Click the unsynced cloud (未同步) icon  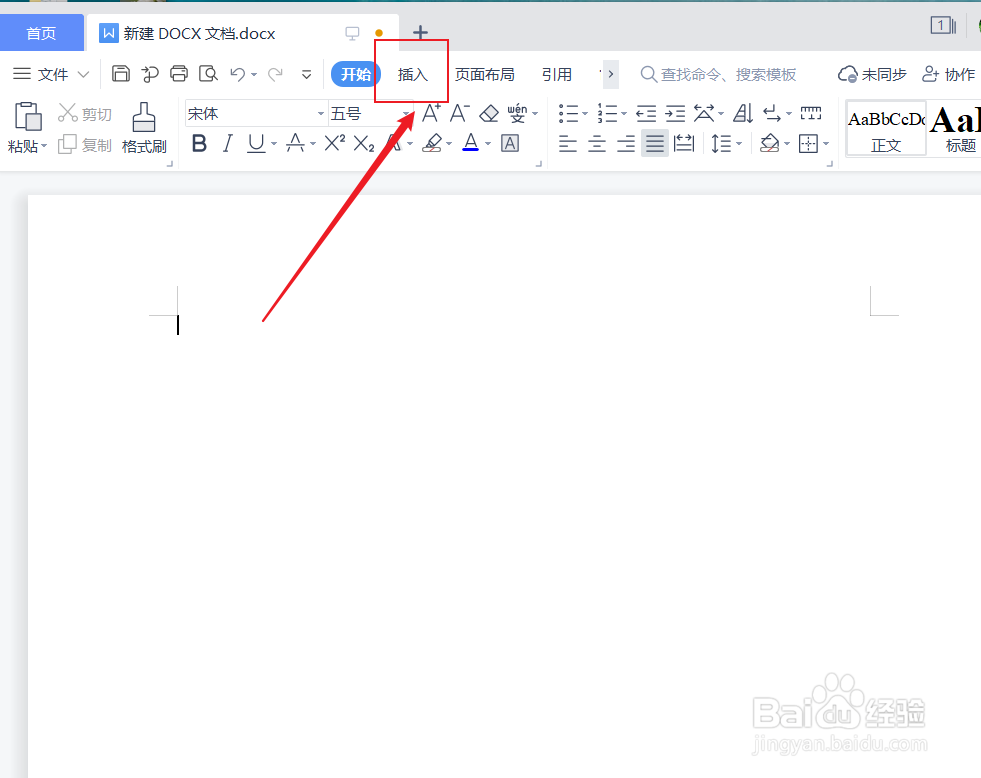point(872,74)
